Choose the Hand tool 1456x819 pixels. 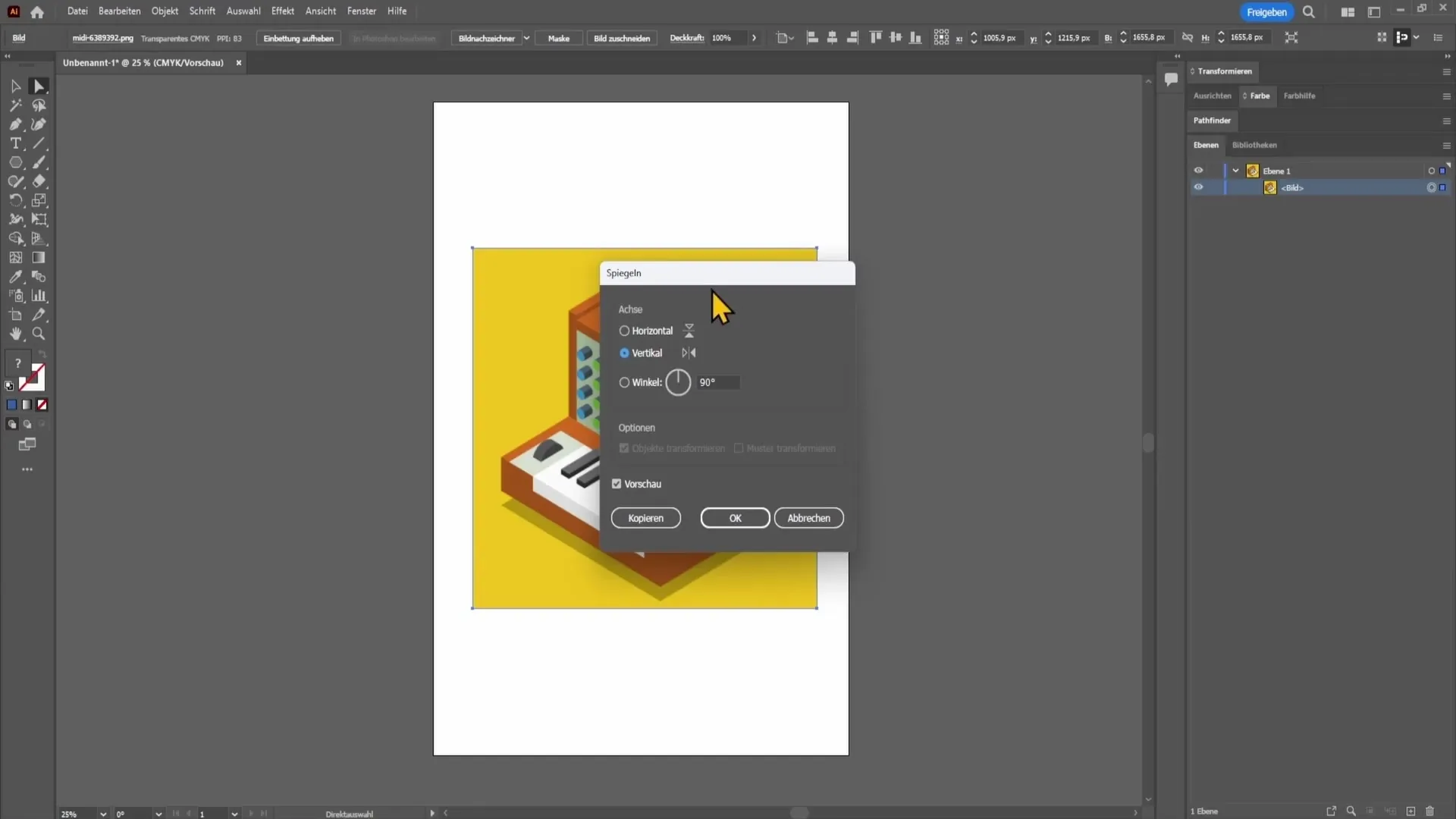(x=15, y=334)
